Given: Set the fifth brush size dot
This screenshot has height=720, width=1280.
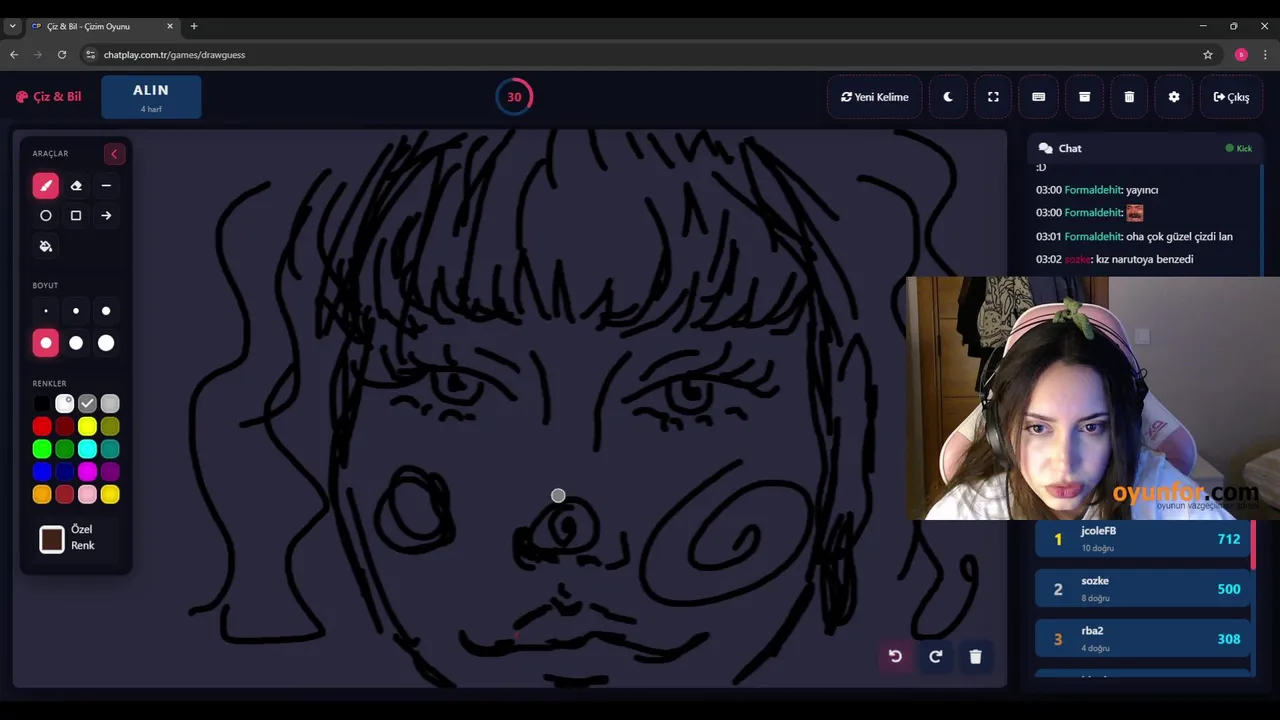Looking at the screenshot, I should (76, 343).
